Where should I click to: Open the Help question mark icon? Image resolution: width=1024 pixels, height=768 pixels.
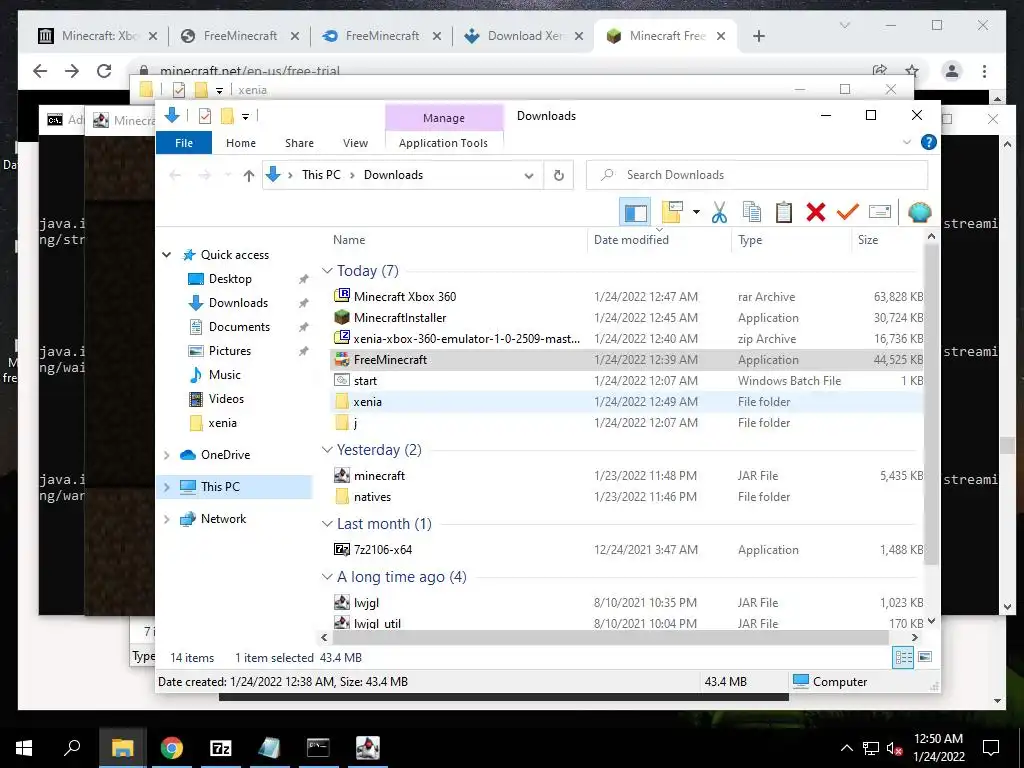pos(928,142)
